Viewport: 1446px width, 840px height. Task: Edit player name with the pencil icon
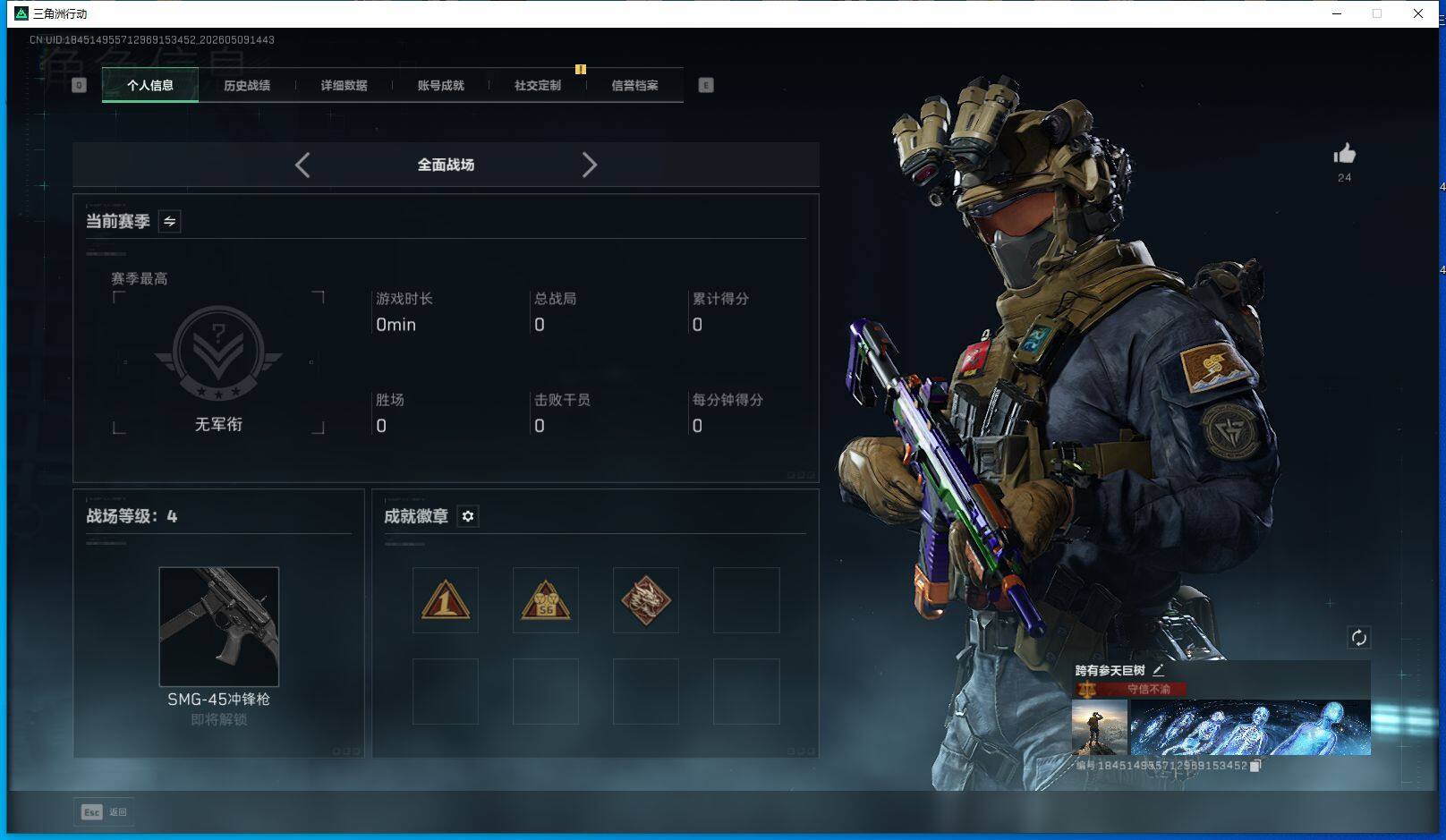tap(1158, 669)
